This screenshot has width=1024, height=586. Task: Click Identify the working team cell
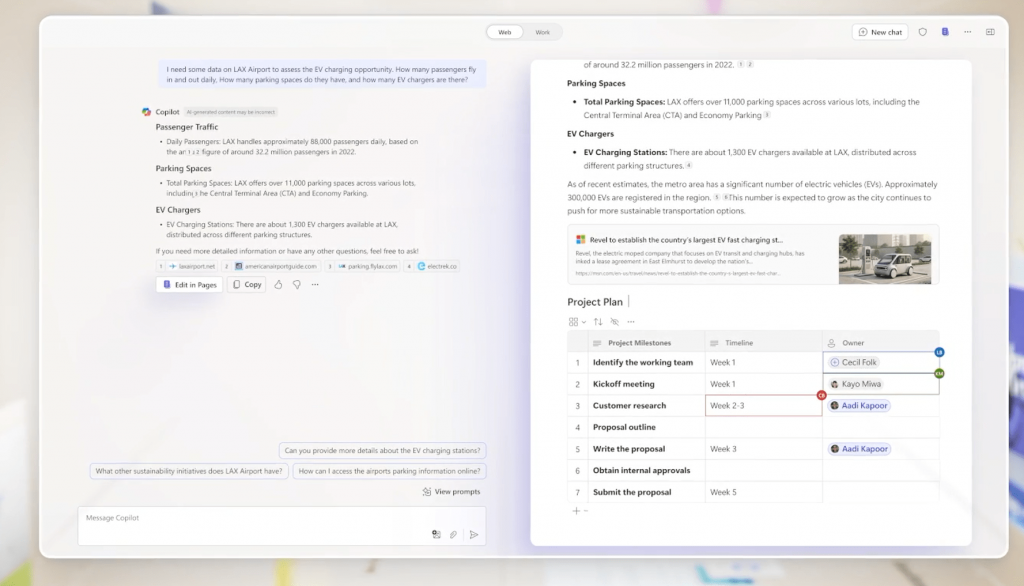[646, 362]
